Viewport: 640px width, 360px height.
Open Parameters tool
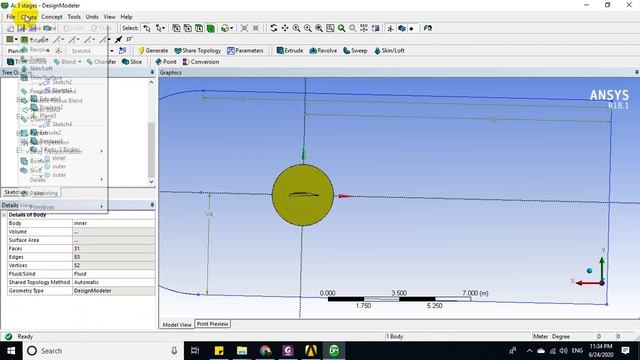pyautogui.click(x=245, y=51)
